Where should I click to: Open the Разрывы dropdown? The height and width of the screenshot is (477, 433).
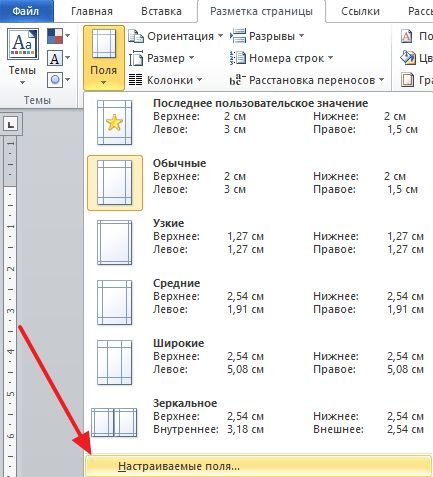[301, 35]
